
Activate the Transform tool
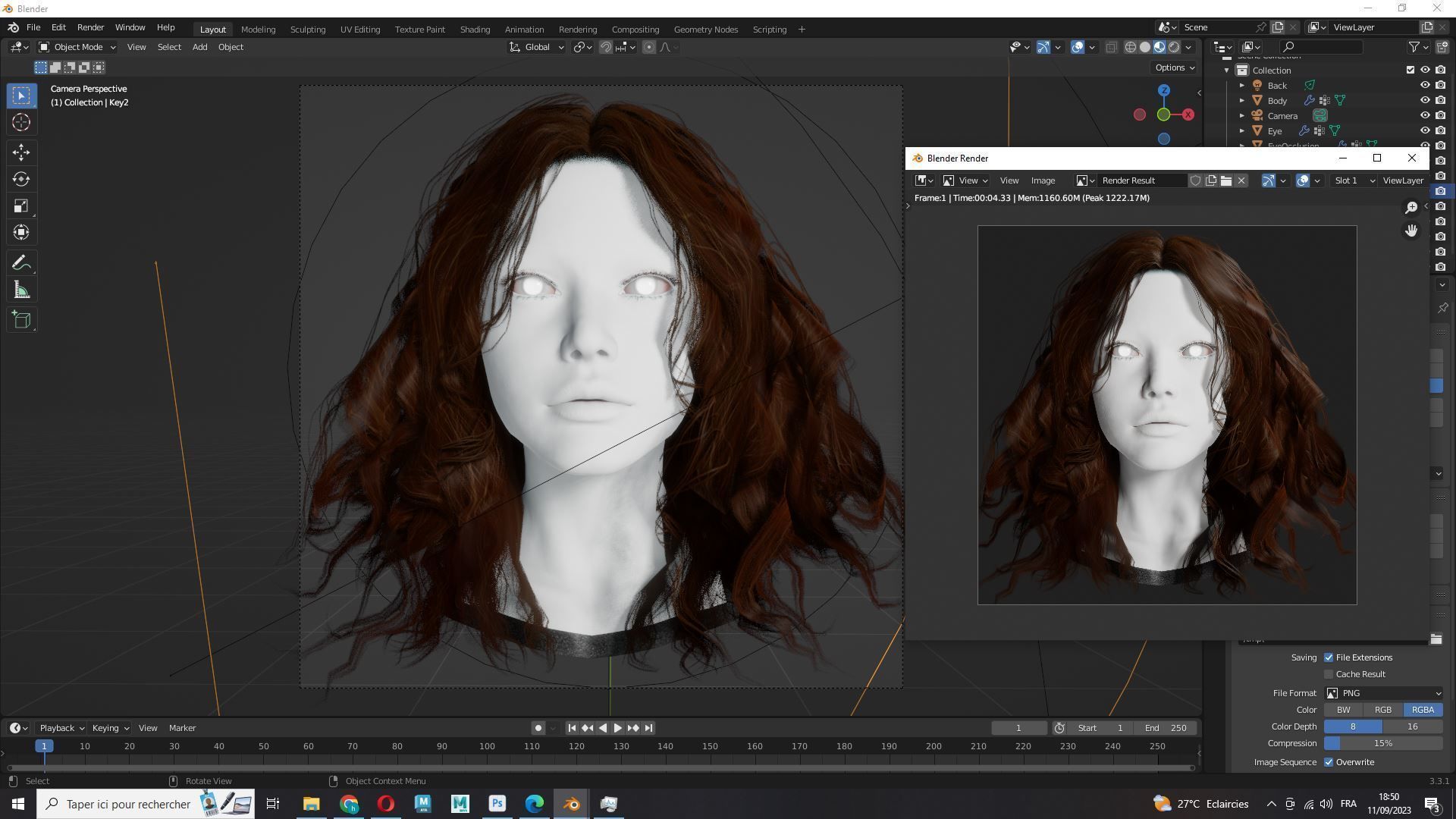click(21, 232)
